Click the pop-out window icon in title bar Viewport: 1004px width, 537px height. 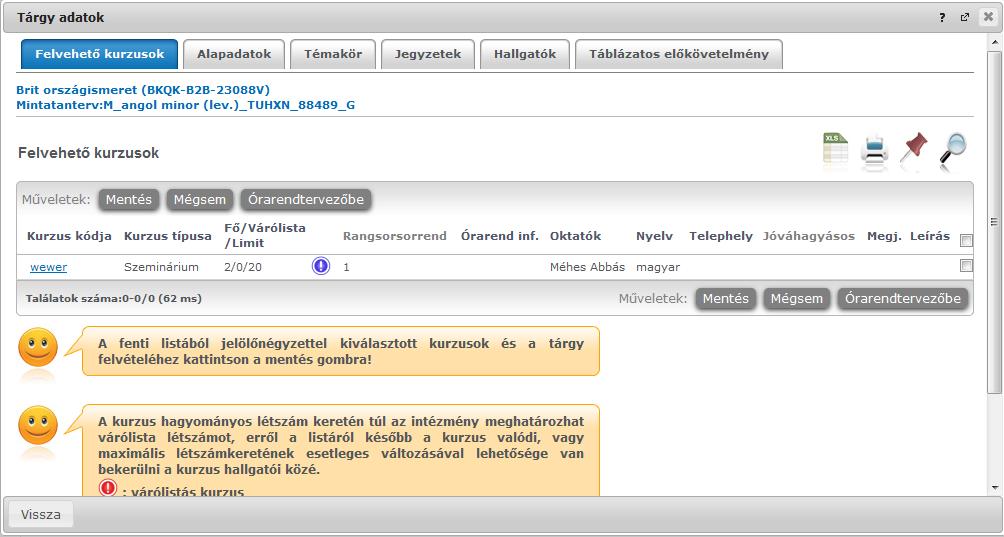click(x=965, y=18)
